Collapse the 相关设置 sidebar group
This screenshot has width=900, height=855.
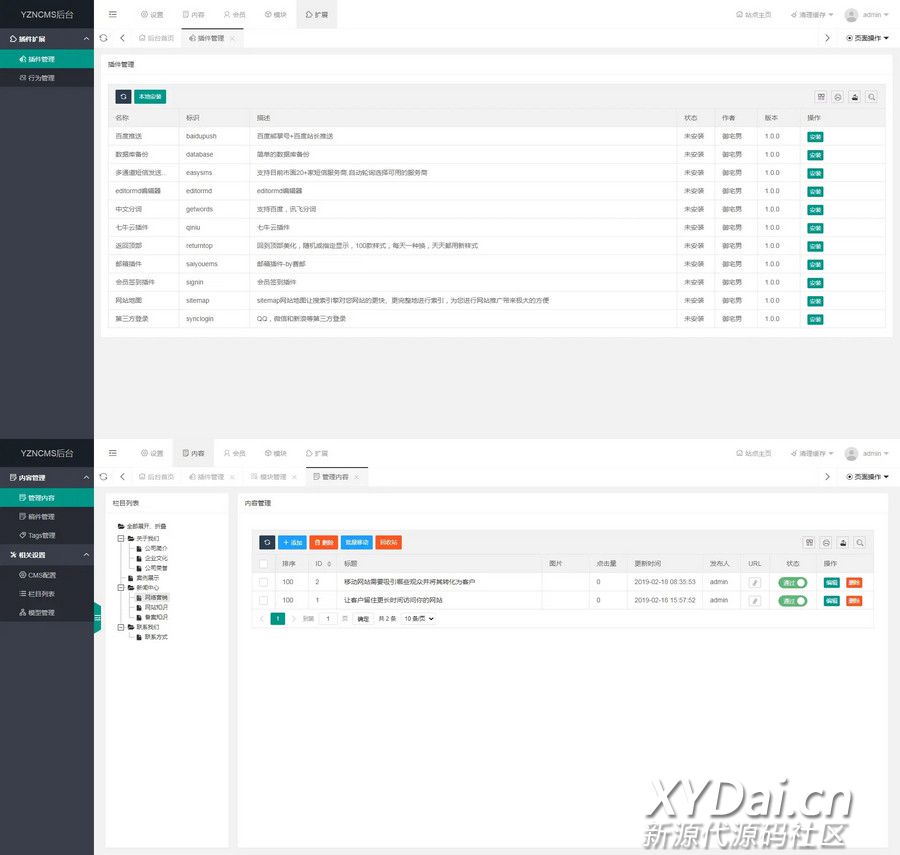[86, 555]
